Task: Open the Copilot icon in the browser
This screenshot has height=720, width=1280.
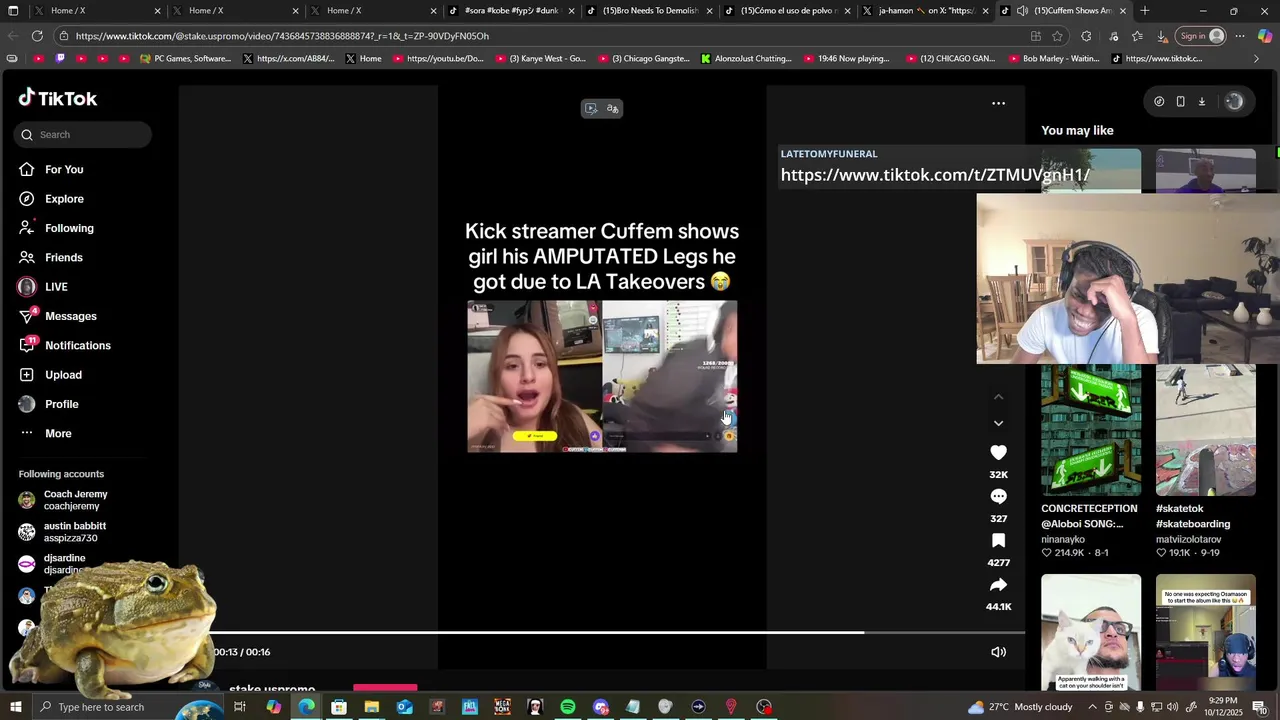Action: click(x=1265, y=36)
